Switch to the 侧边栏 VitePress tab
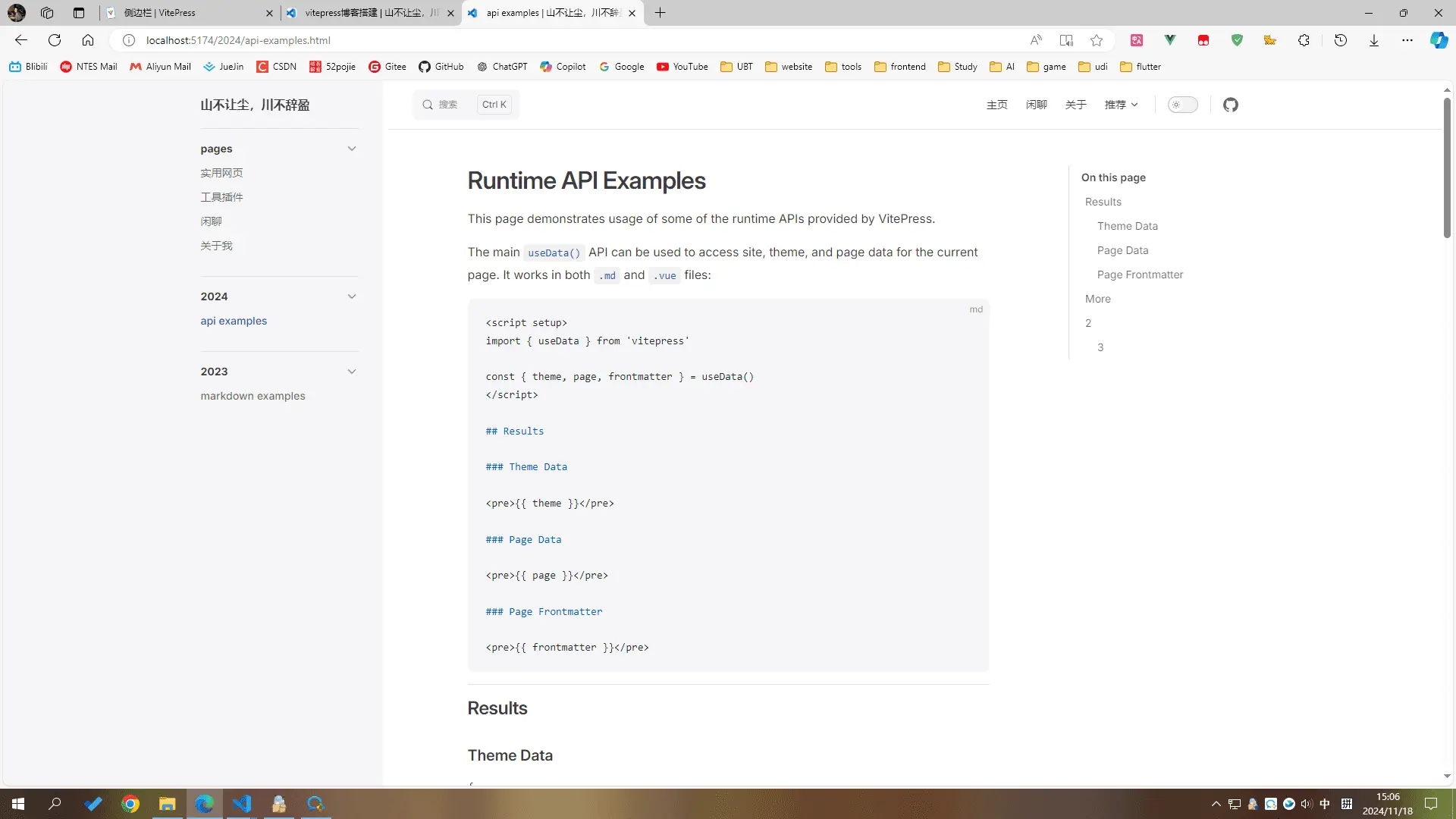Viewport: 1456px width, 819px height. [186, 13]
